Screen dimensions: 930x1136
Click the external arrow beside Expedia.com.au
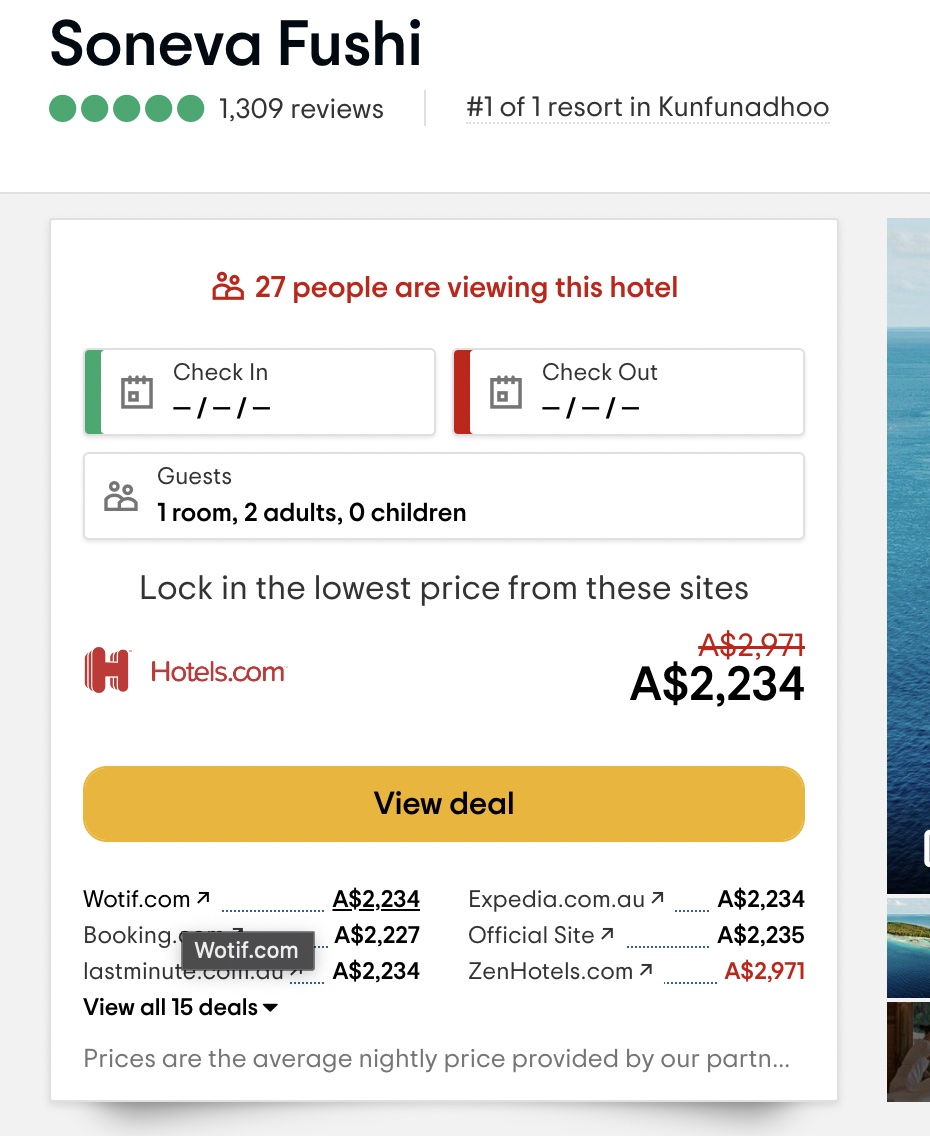[x=657, y=898]
